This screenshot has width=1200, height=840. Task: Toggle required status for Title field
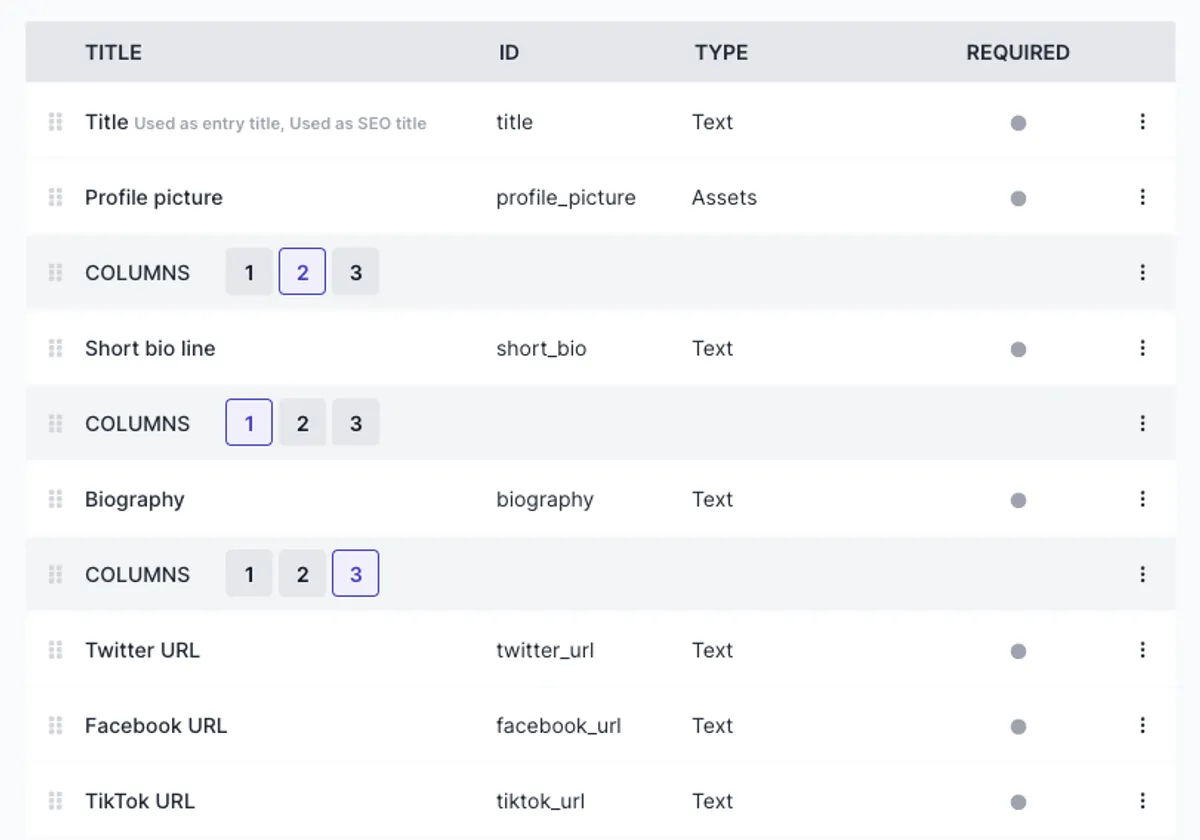point(1018,123)
